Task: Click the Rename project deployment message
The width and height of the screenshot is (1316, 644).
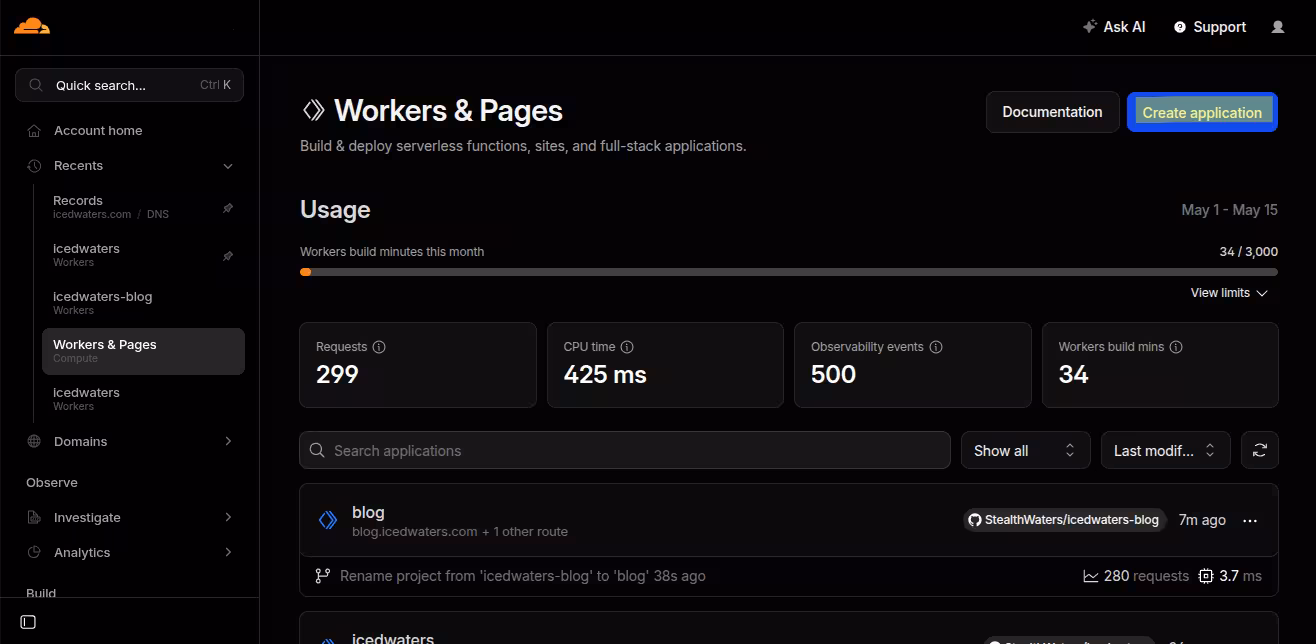Action: tap(523, 576)
